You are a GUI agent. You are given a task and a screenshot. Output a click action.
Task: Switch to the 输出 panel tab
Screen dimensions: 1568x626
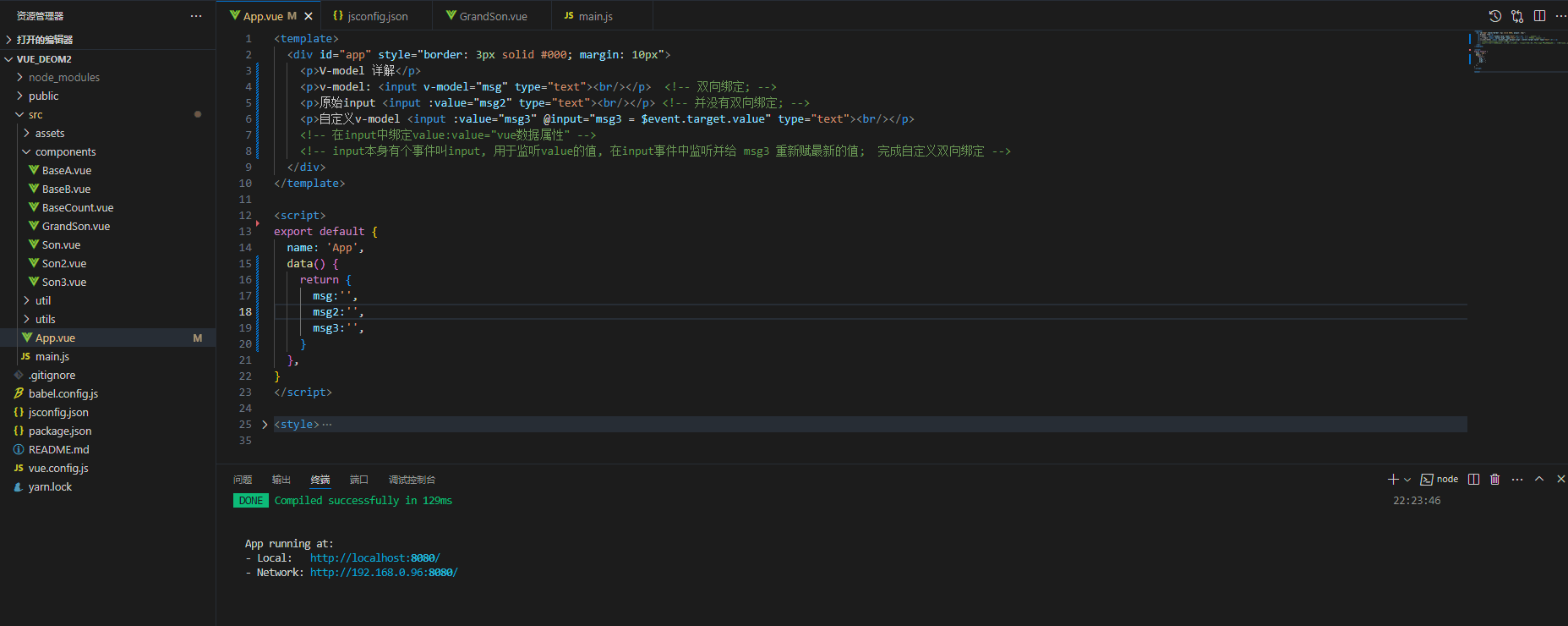point(281,480)
